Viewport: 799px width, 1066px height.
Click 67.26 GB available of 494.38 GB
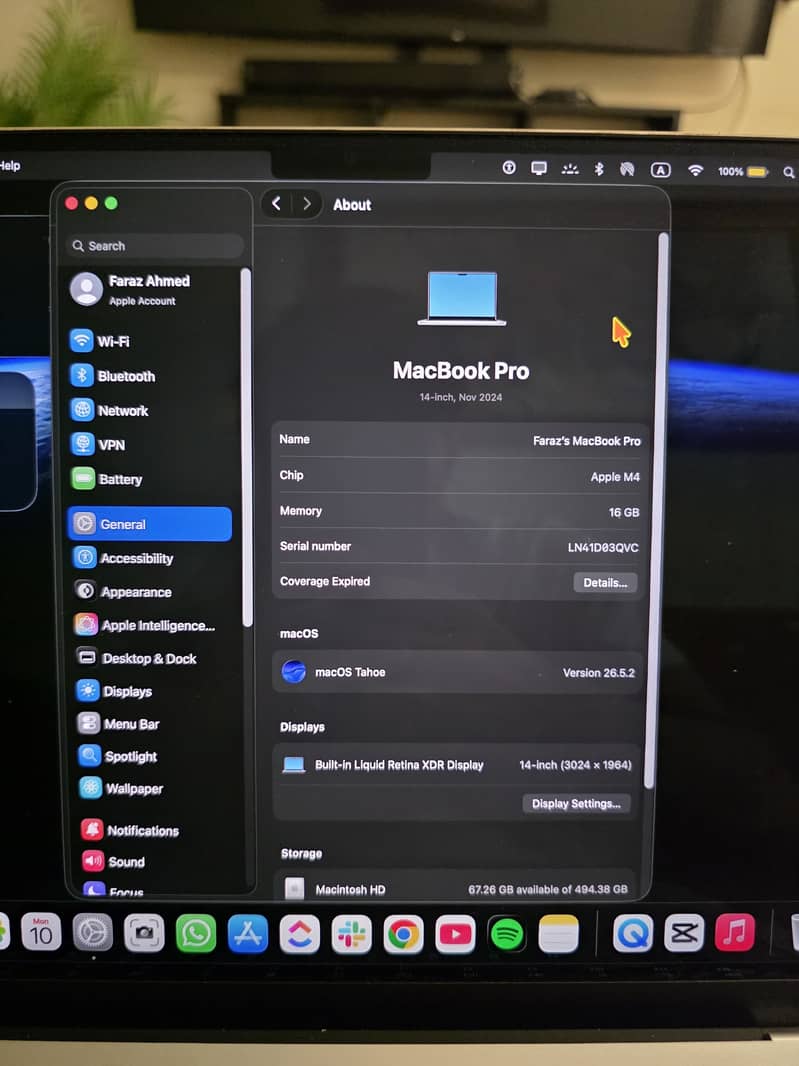[547, 889]
